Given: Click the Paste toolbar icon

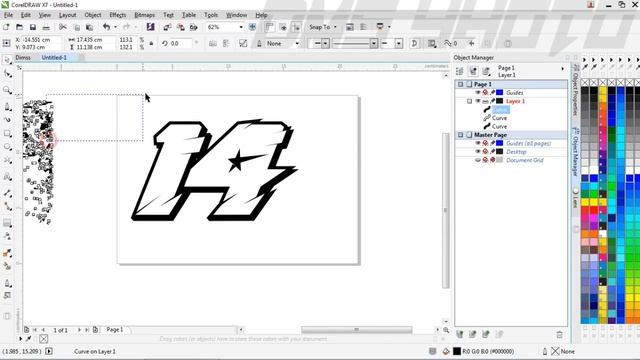Looking at the screenshot, I should point(89,27).
